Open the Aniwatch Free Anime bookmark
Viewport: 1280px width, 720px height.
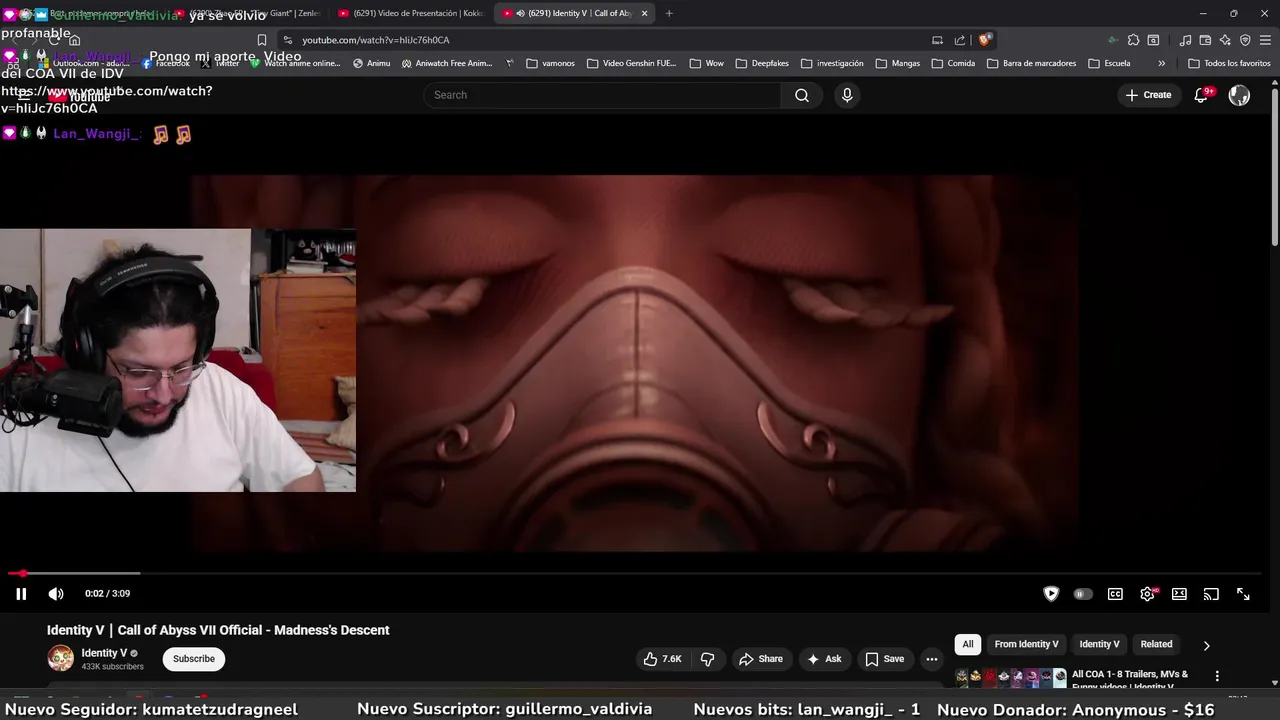click(x=447, y=63)
